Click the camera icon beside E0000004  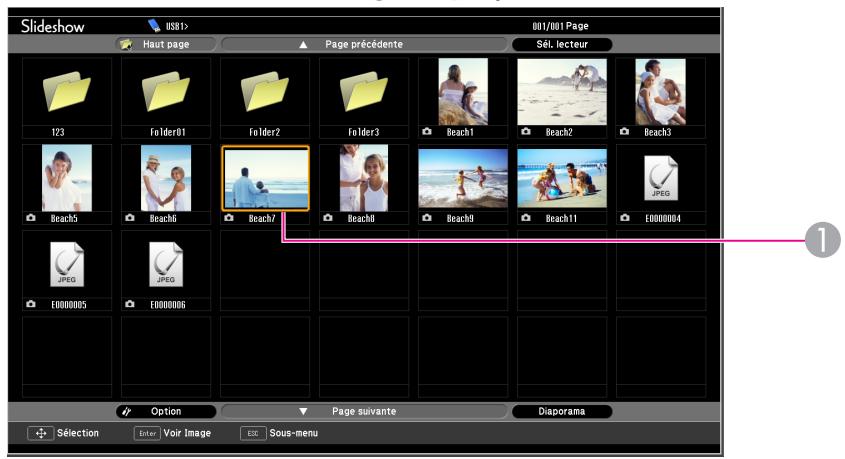[x=625, y=217]
